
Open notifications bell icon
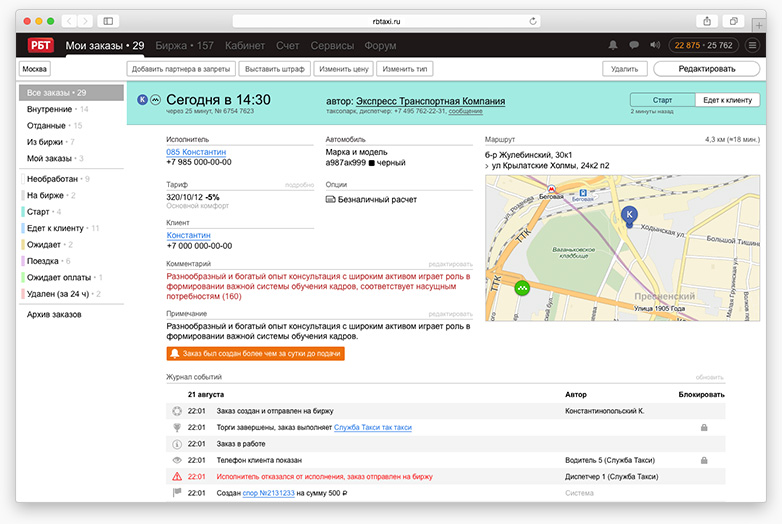613,45
